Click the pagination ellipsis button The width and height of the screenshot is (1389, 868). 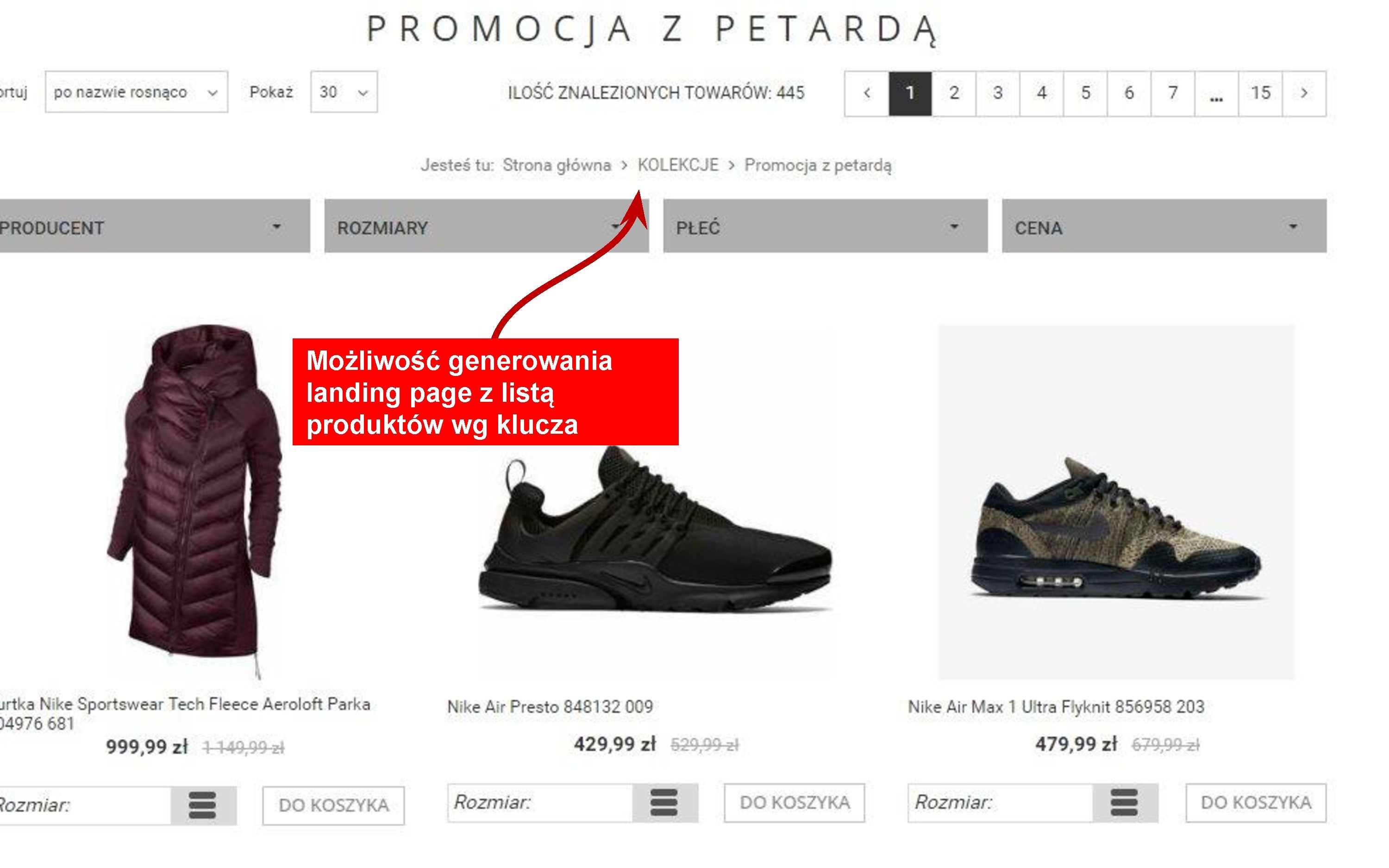click(x=1216, y=93)
